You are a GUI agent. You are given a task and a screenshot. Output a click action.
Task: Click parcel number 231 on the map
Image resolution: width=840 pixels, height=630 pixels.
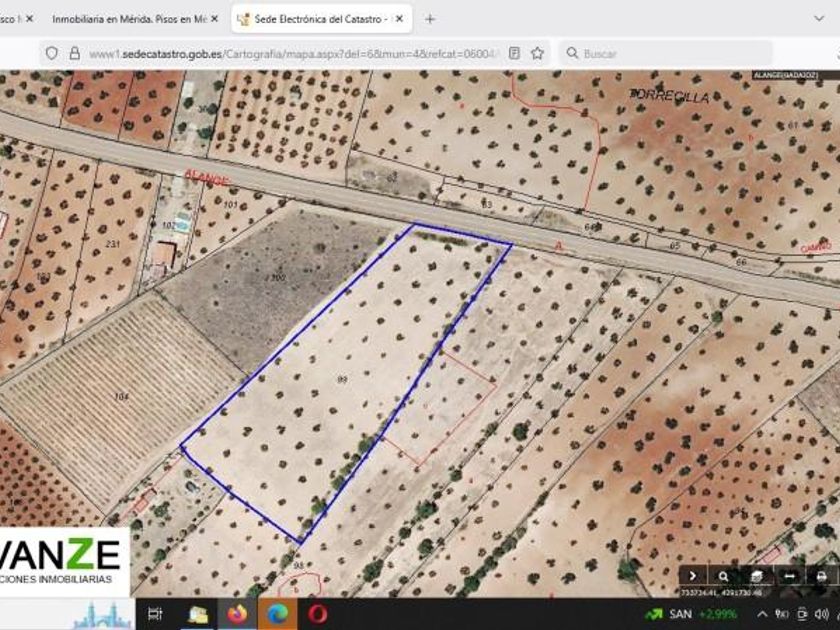[x=112, y=244]
